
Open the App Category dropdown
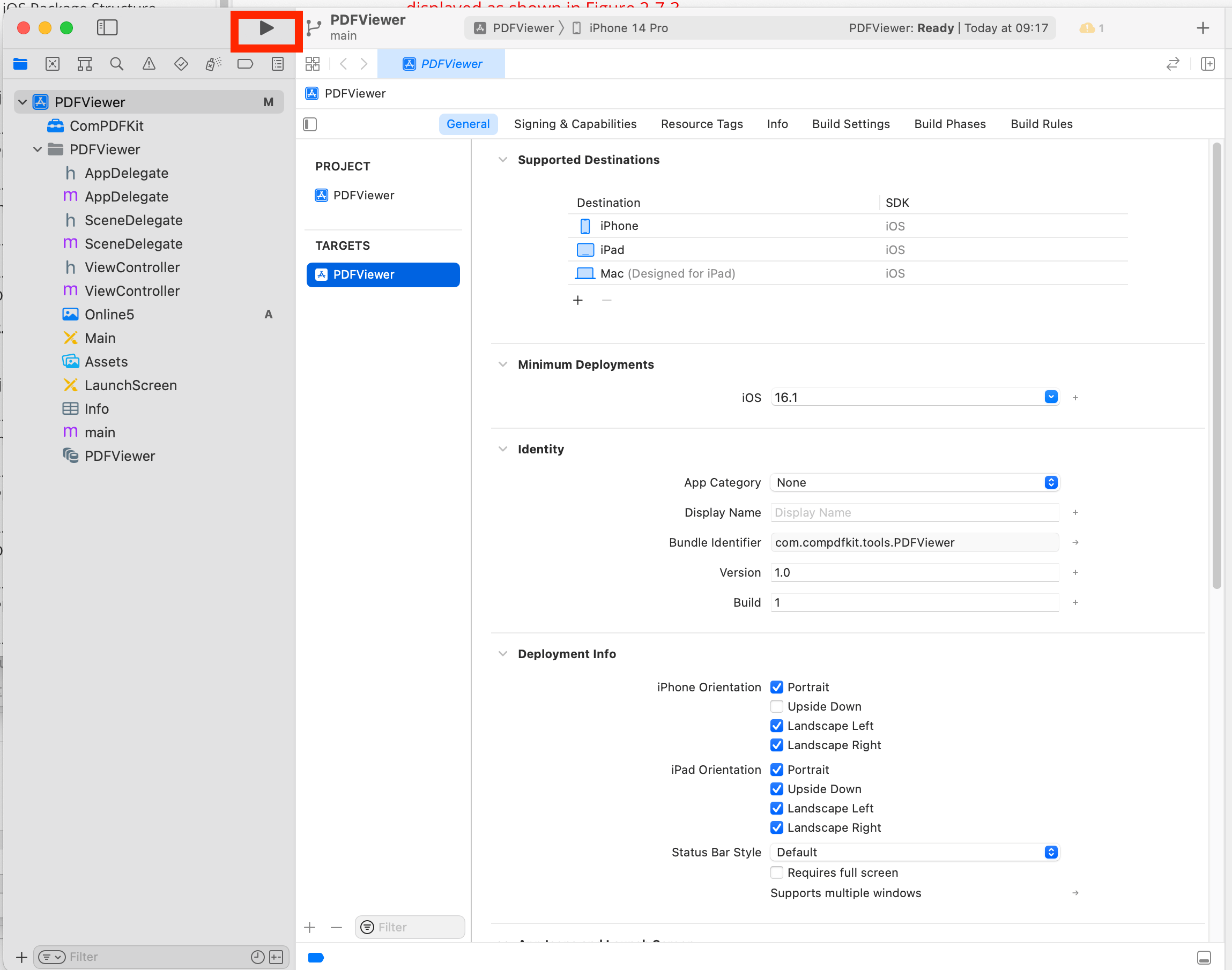tap(1051, 482)
